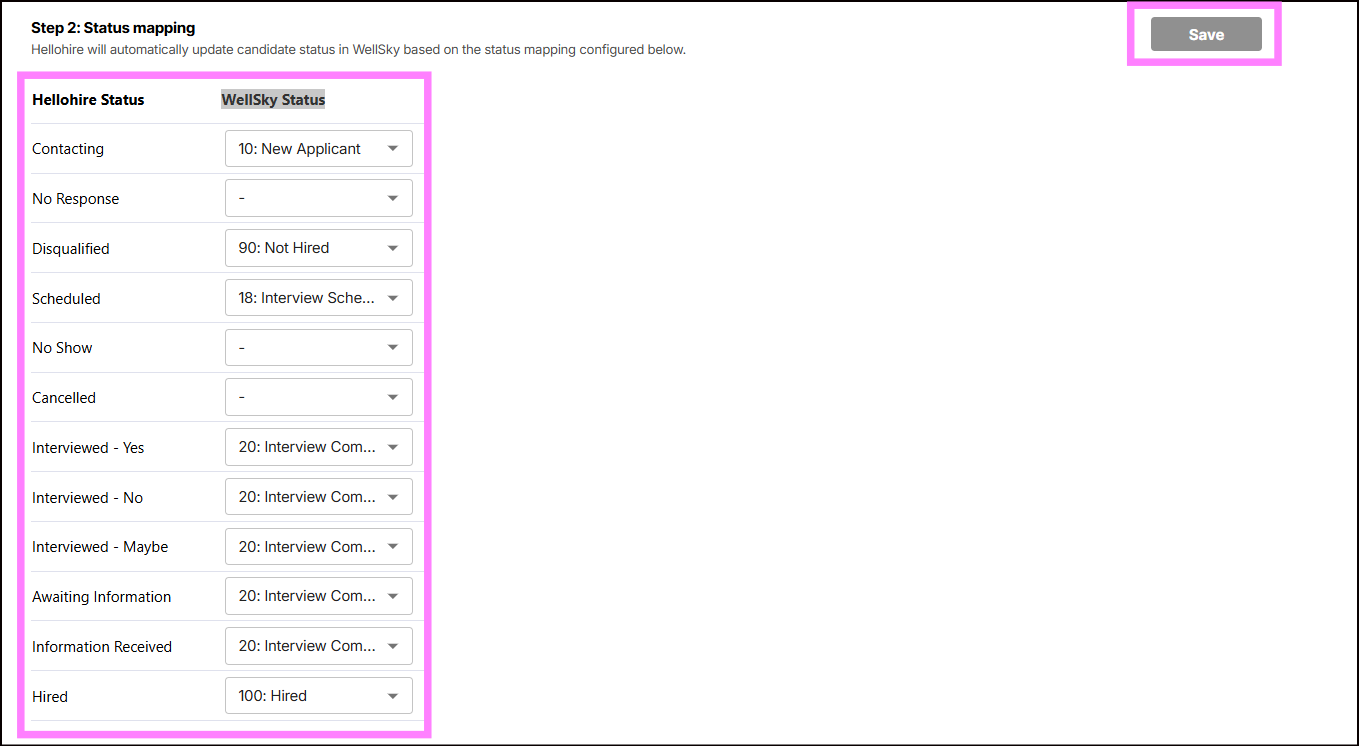Open the Interviewed - No dropdown
The height and width of the screenshot is (746, 1359).
pyautogui.click(x=319, y=497)
